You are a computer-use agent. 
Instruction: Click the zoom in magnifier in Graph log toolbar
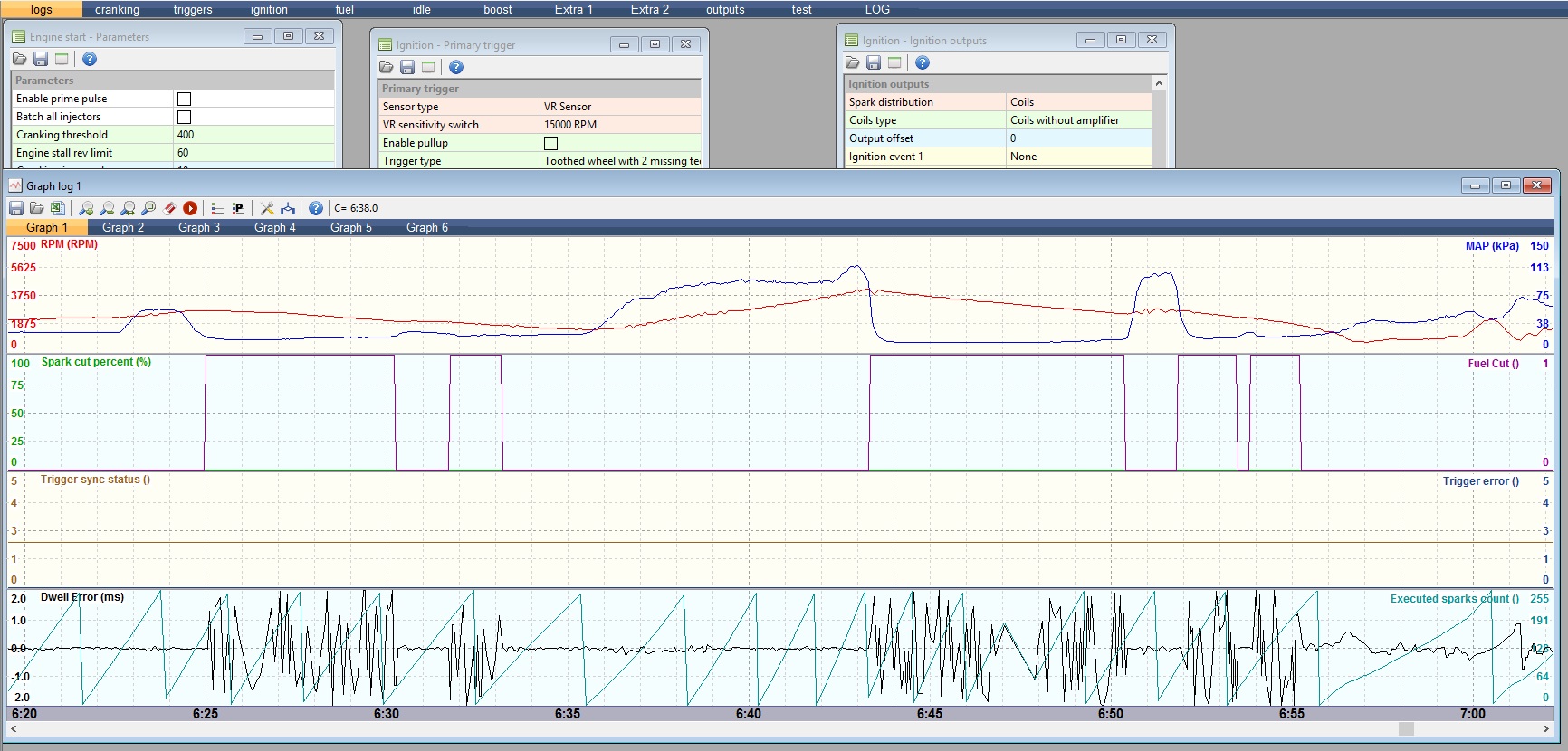click(86, 208)
